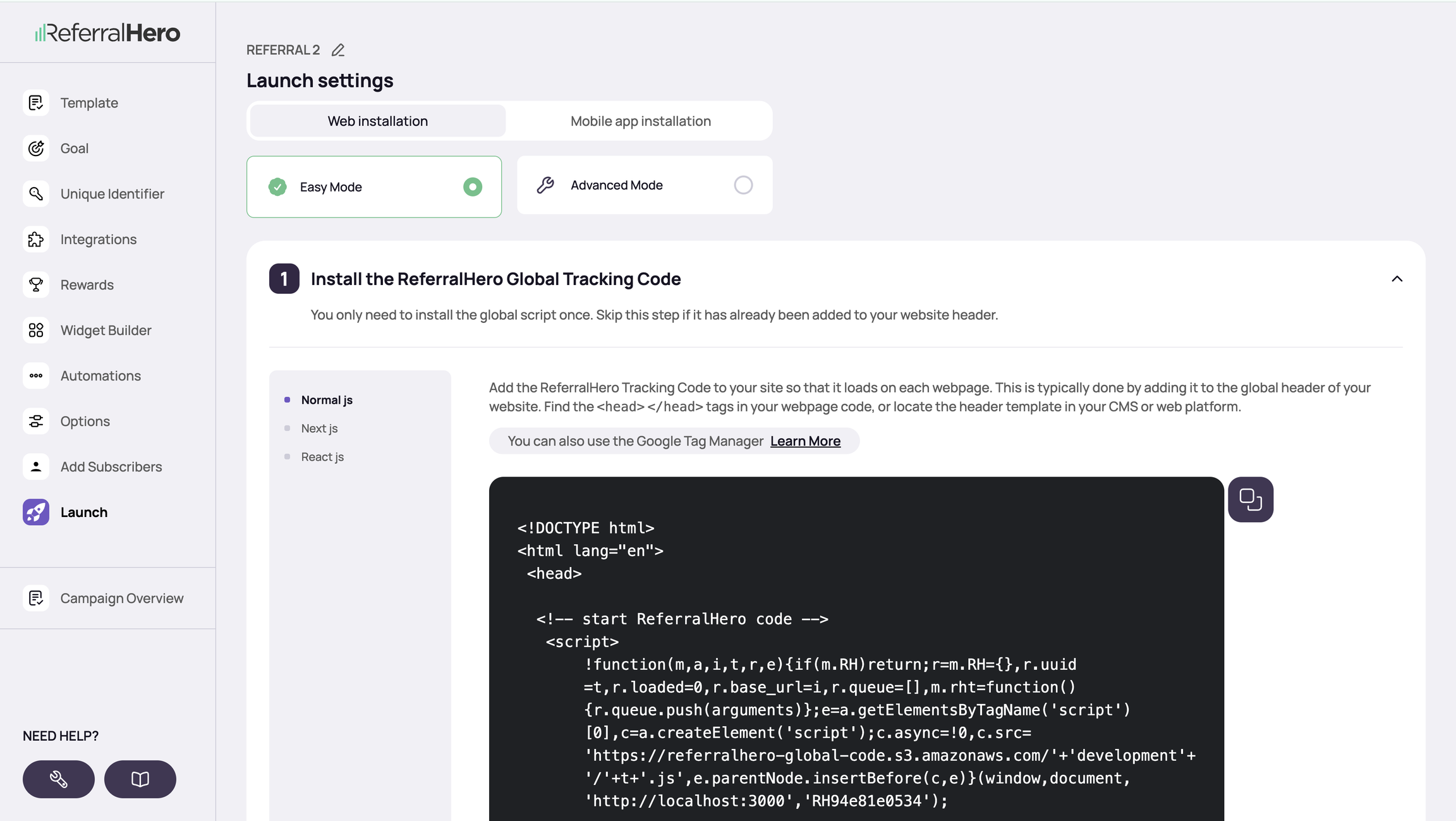
Task: Click the Google Tag Manager note text
Action: point(636,441)
